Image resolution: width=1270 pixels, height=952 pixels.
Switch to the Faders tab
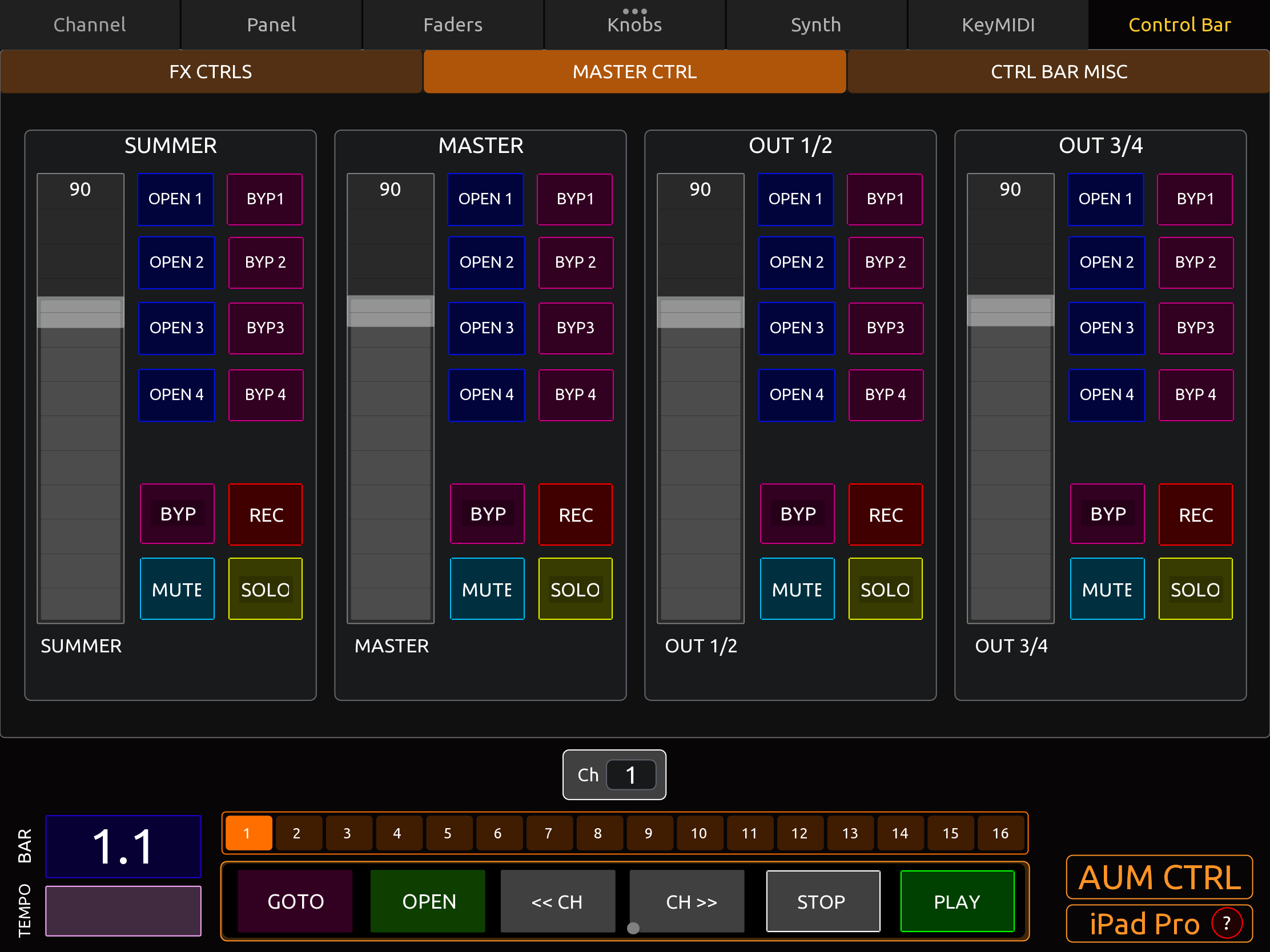click(x=452, y=25)
